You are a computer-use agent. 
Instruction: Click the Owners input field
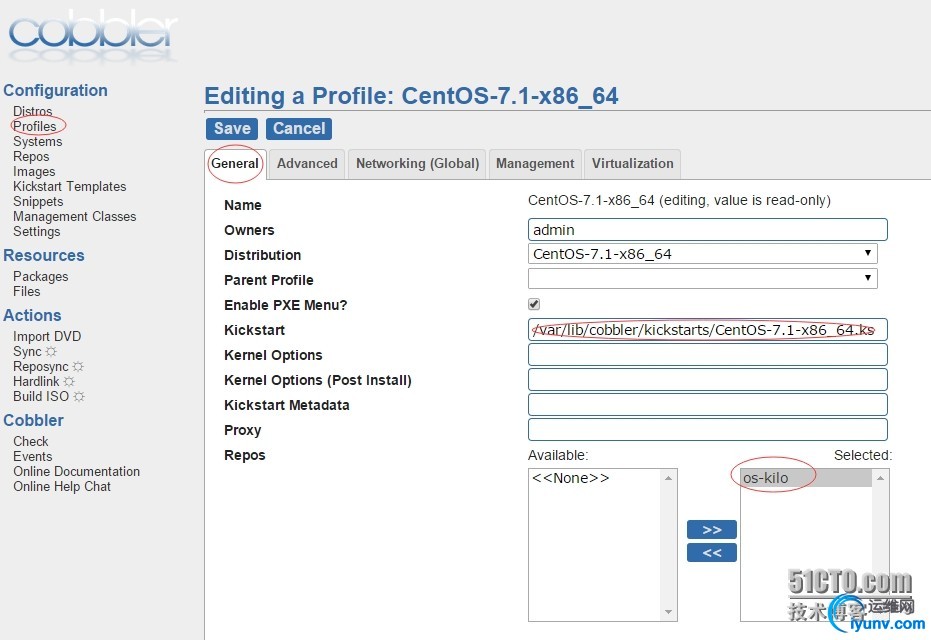[x=708, y=230]
